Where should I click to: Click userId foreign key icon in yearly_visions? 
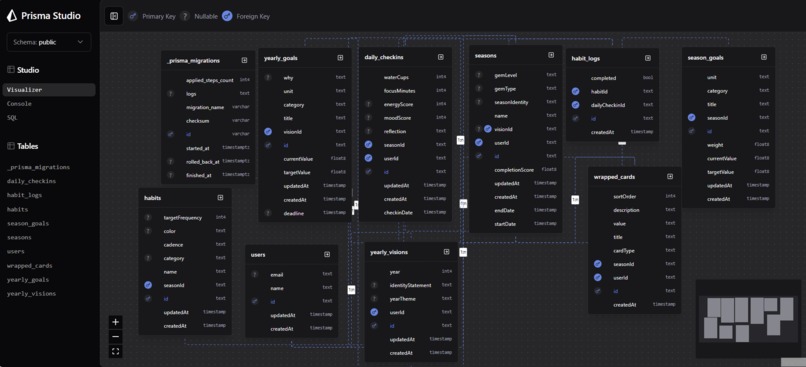pyautogui.click(x=374, y=312)
